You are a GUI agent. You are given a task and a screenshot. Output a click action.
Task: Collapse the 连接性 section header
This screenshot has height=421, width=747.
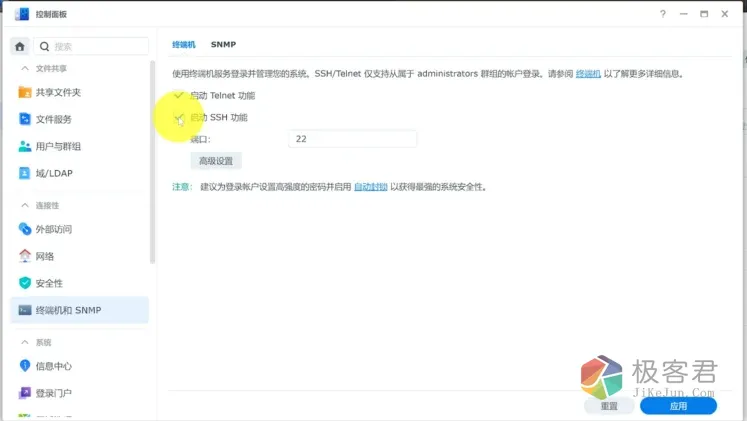[x=40, y=206]
